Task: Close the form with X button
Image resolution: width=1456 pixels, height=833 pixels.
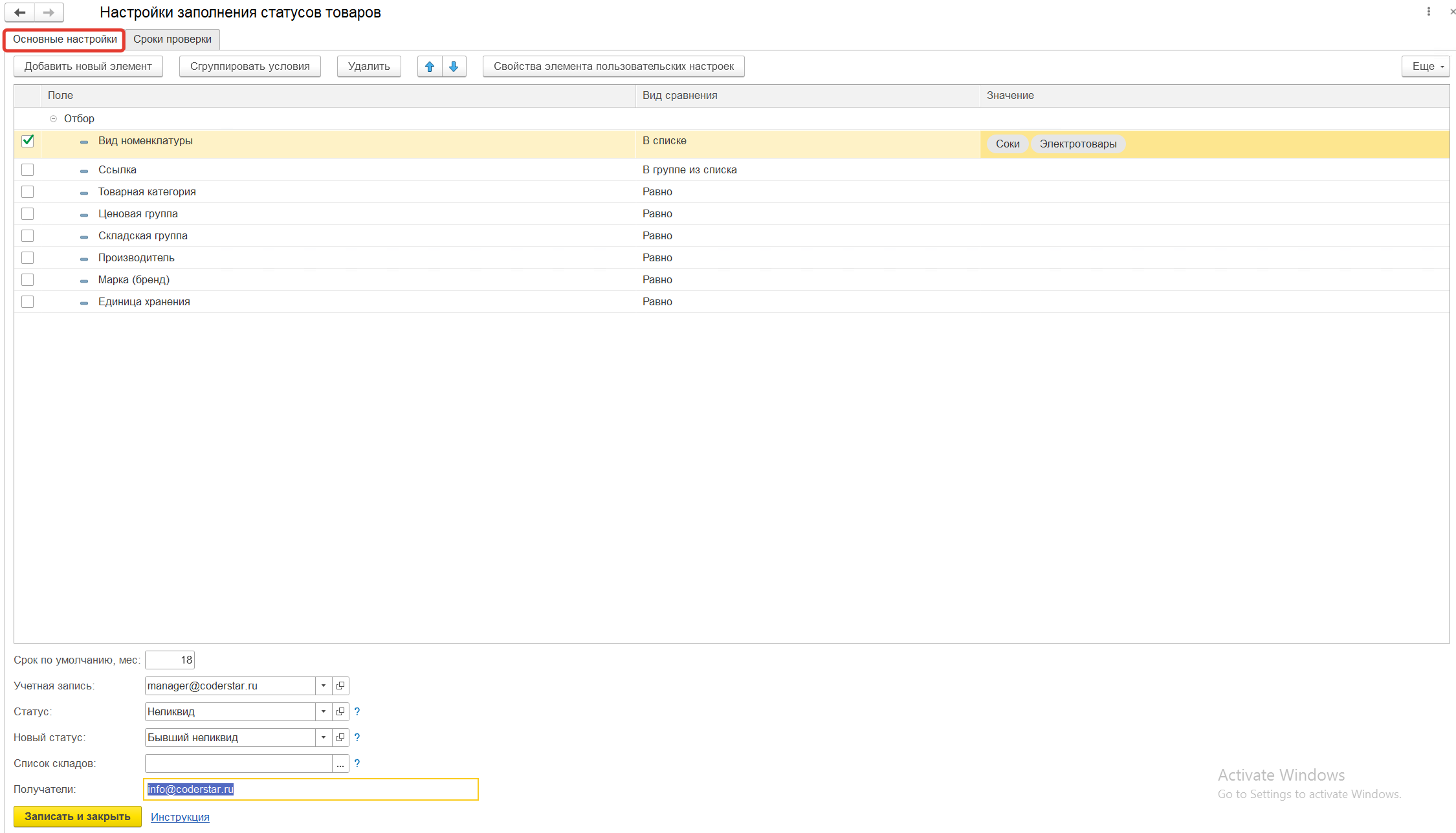Action: (1452, 12)
